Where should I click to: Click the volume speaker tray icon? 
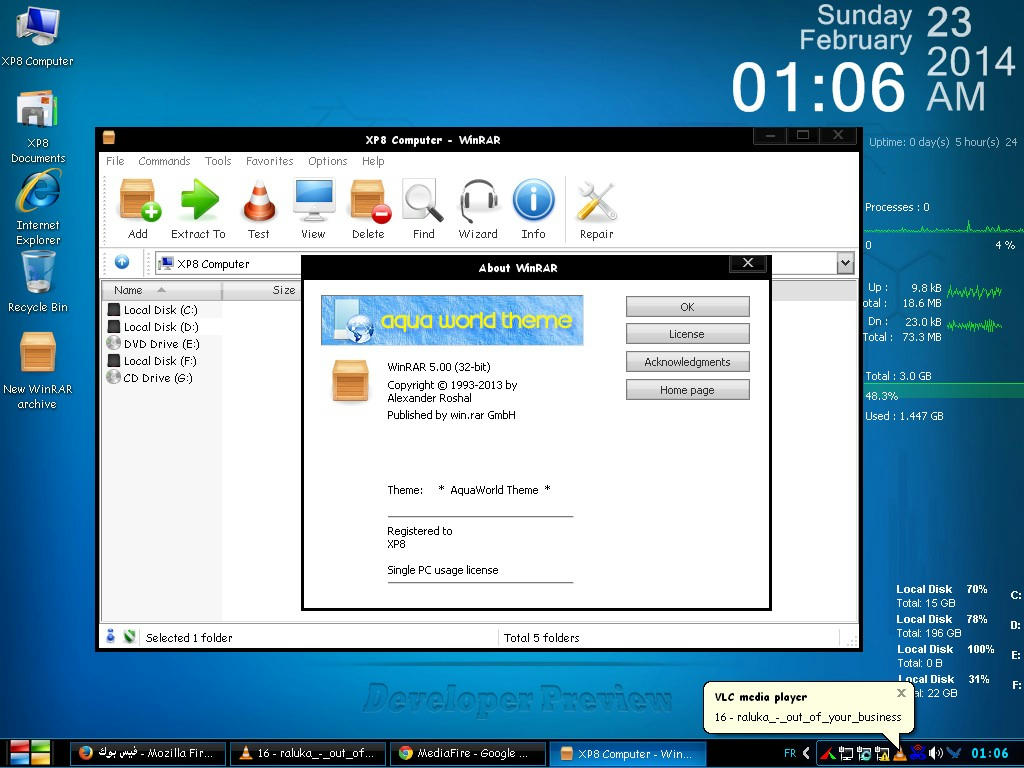coord(936,753)
